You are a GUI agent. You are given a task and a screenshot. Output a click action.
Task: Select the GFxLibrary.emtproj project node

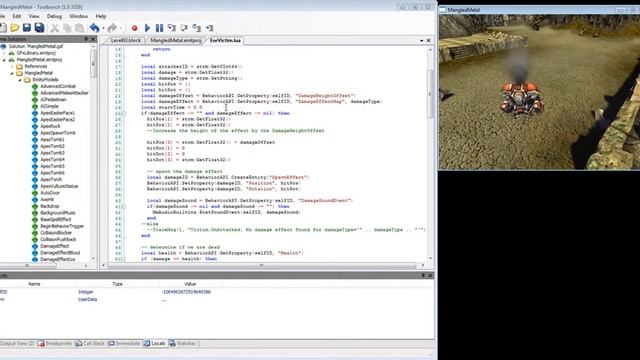[36, 53]
